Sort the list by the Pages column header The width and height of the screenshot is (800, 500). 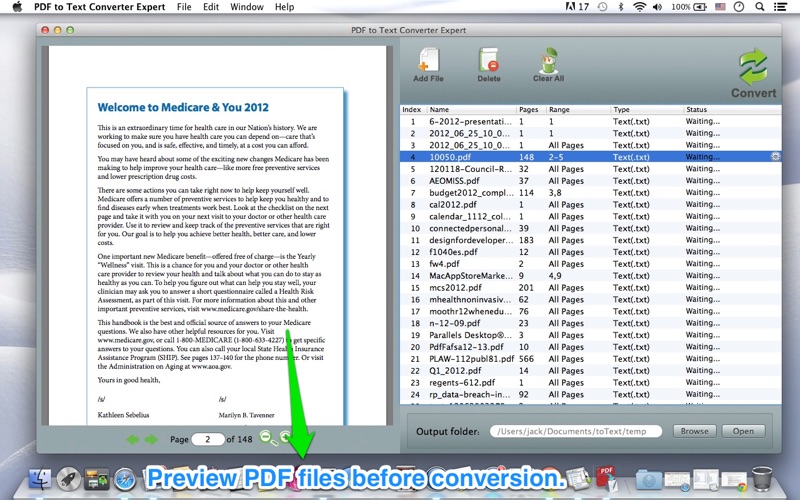tap(530, 109)
